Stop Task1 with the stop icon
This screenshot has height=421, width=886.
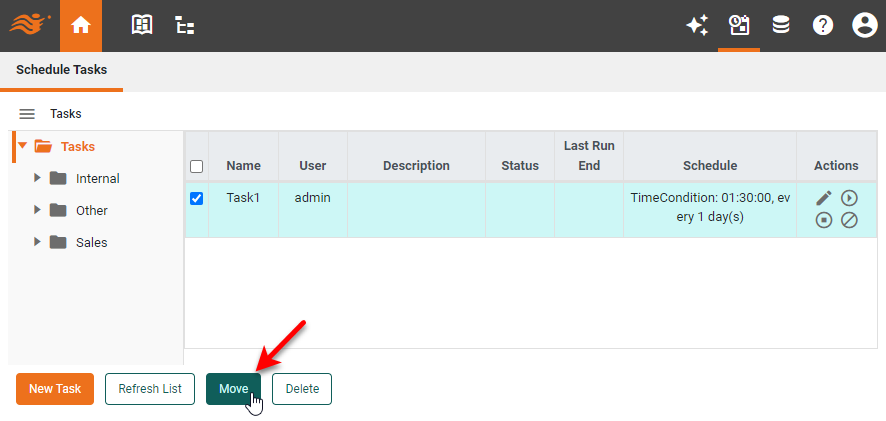point(824,220)
